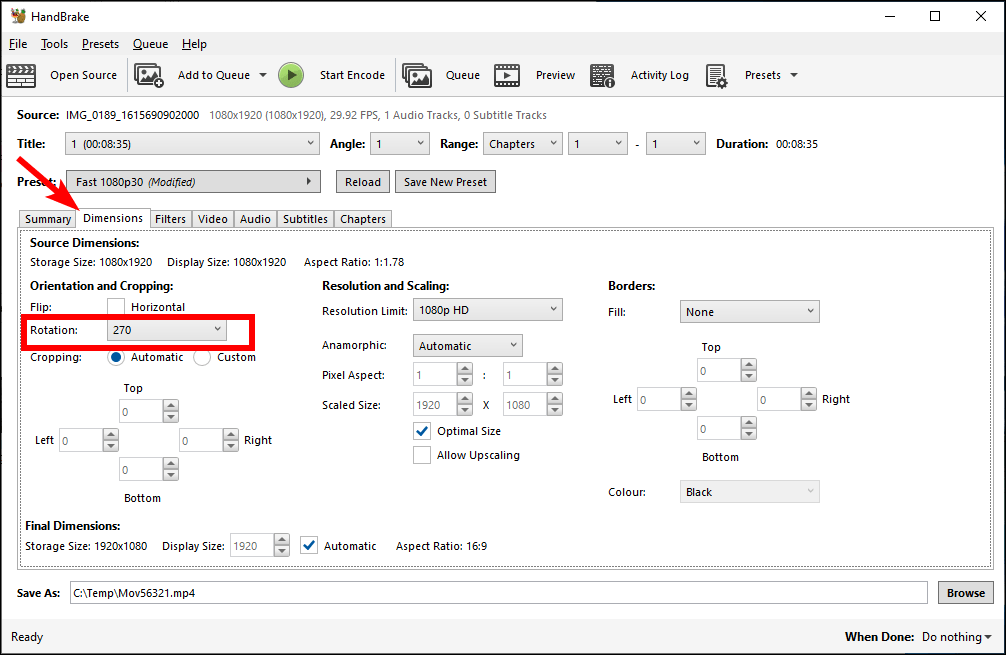Screen dimensions: 1006x655
Task: Open the start chapter dropdown
Action: pyautogui.click(x=598, y=144)
